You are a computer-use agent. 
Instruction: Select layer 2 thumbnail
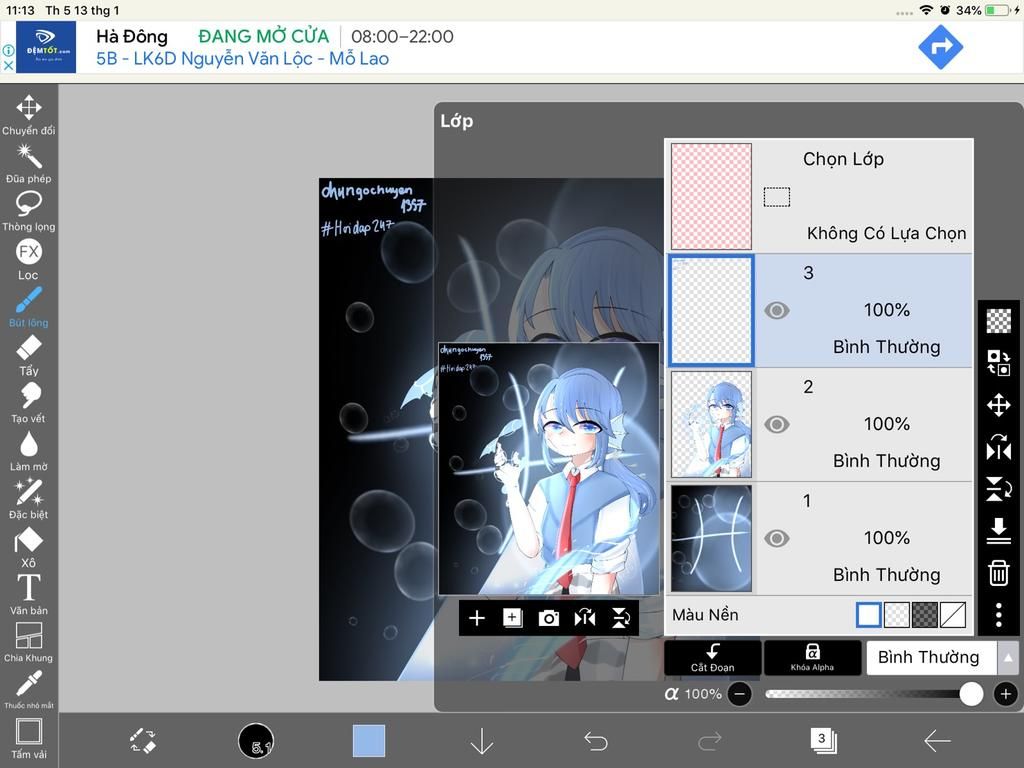[x=711, y=424]
